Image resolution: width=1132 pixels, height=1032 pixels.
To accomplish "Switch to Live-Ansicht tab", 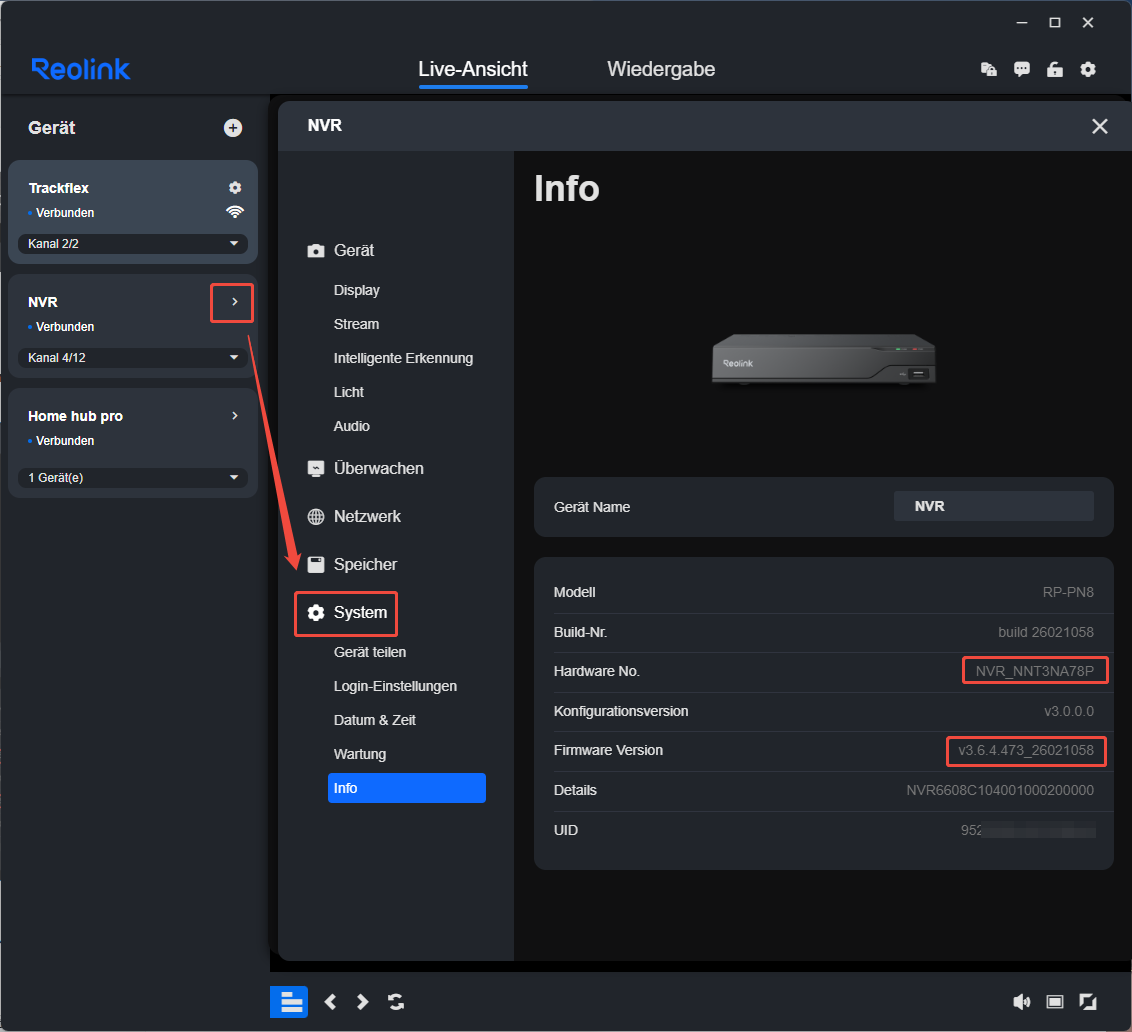I will [473, 69].
